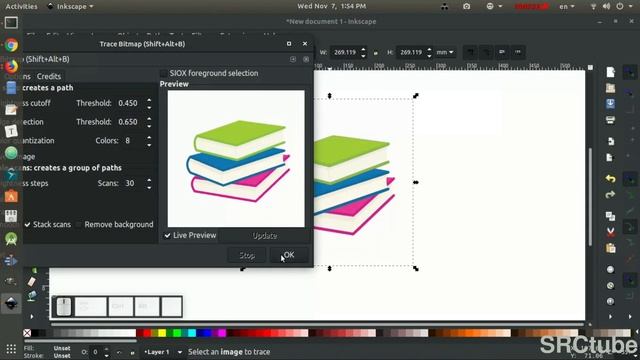Open the Credits tab
Viewport: 640px width, 360px height.
click(x=49, y=76)
